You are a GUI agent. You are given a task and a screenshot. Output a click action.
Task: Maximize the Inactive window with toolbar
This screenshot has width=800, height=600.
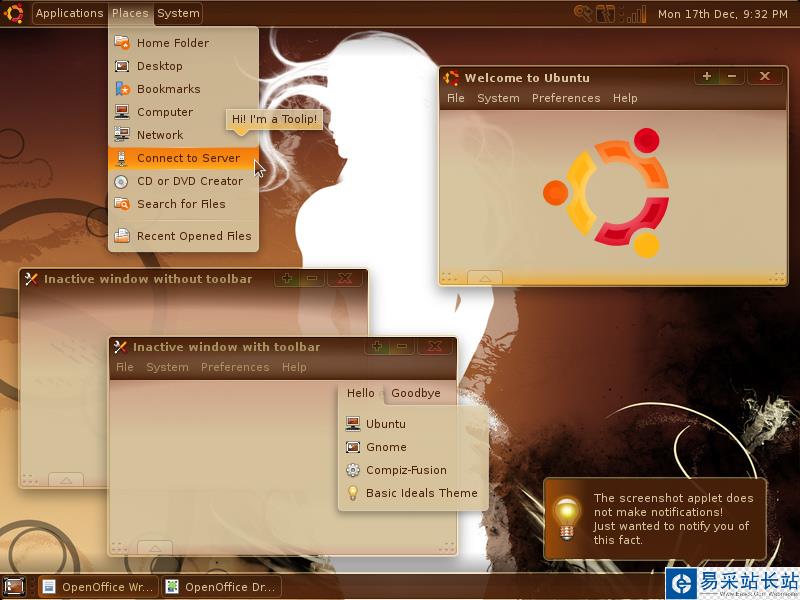(377, 347)
